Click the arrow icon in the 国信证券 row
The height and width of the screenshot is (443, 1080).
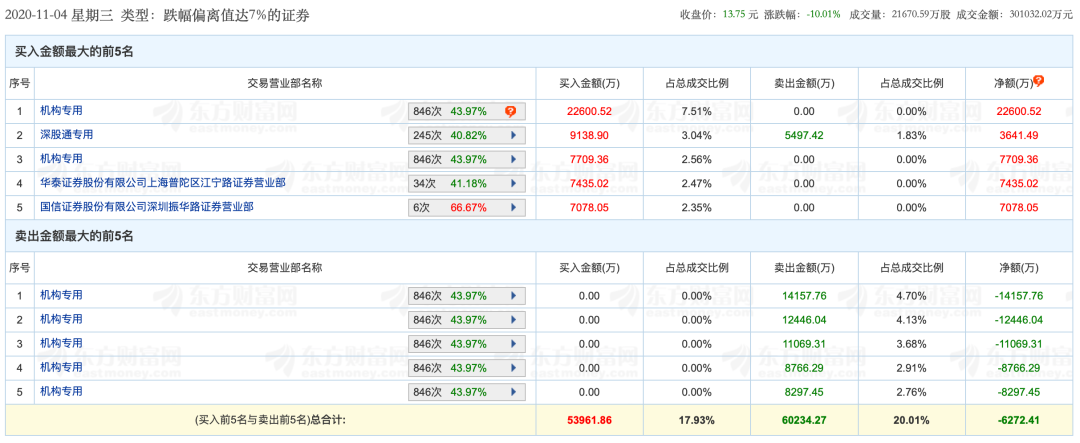pyautogui.click(x=513, y=207)
